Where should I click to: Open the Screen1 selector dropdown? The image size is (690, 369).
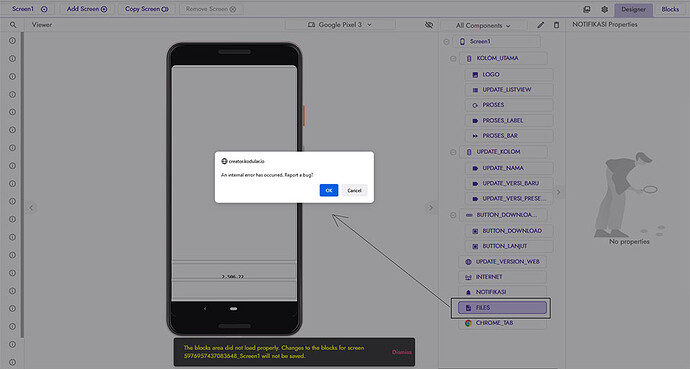pos(29,9)
